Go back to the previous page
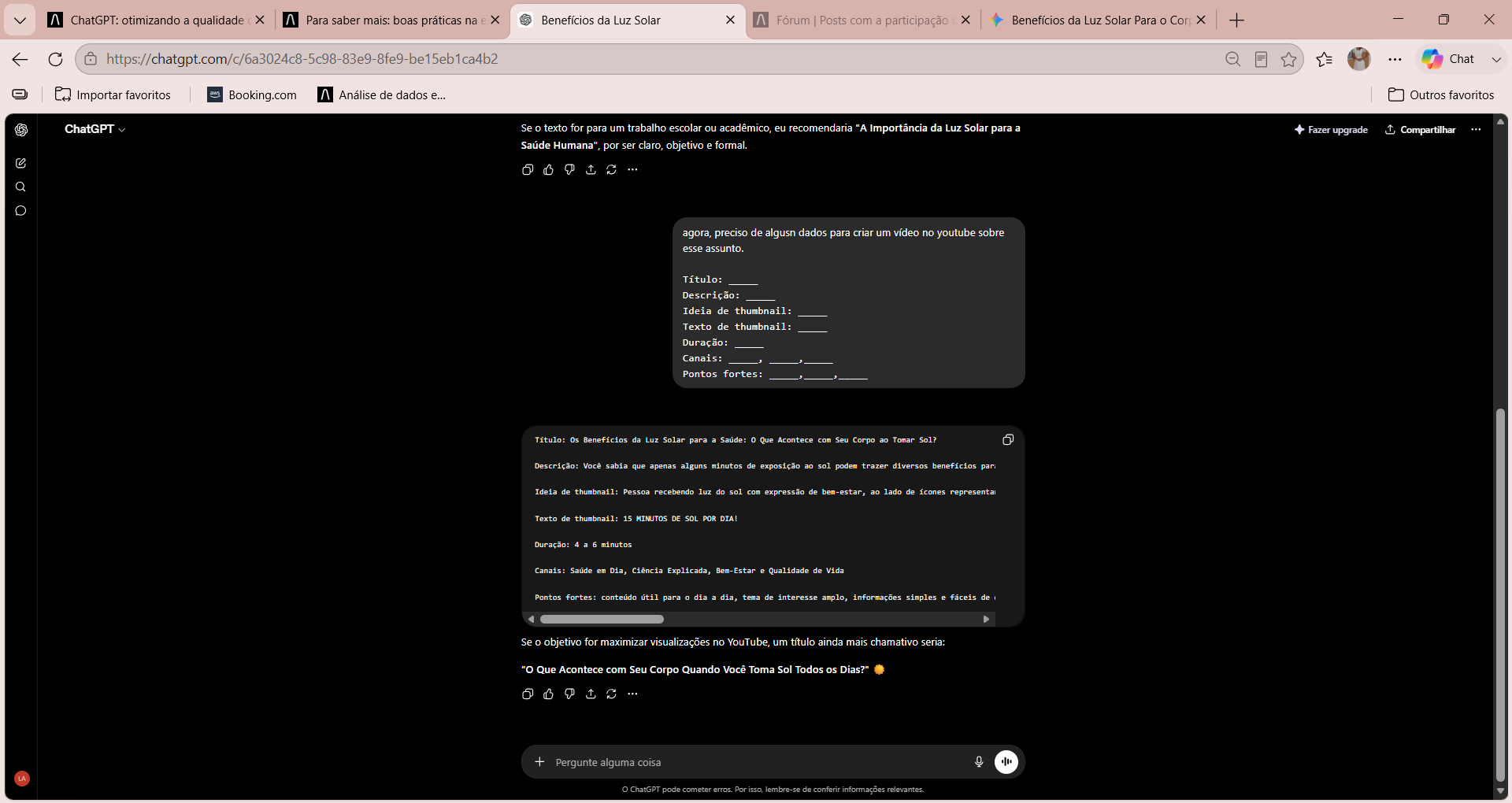Screen dimensions: 1512x803 [20, 59]
